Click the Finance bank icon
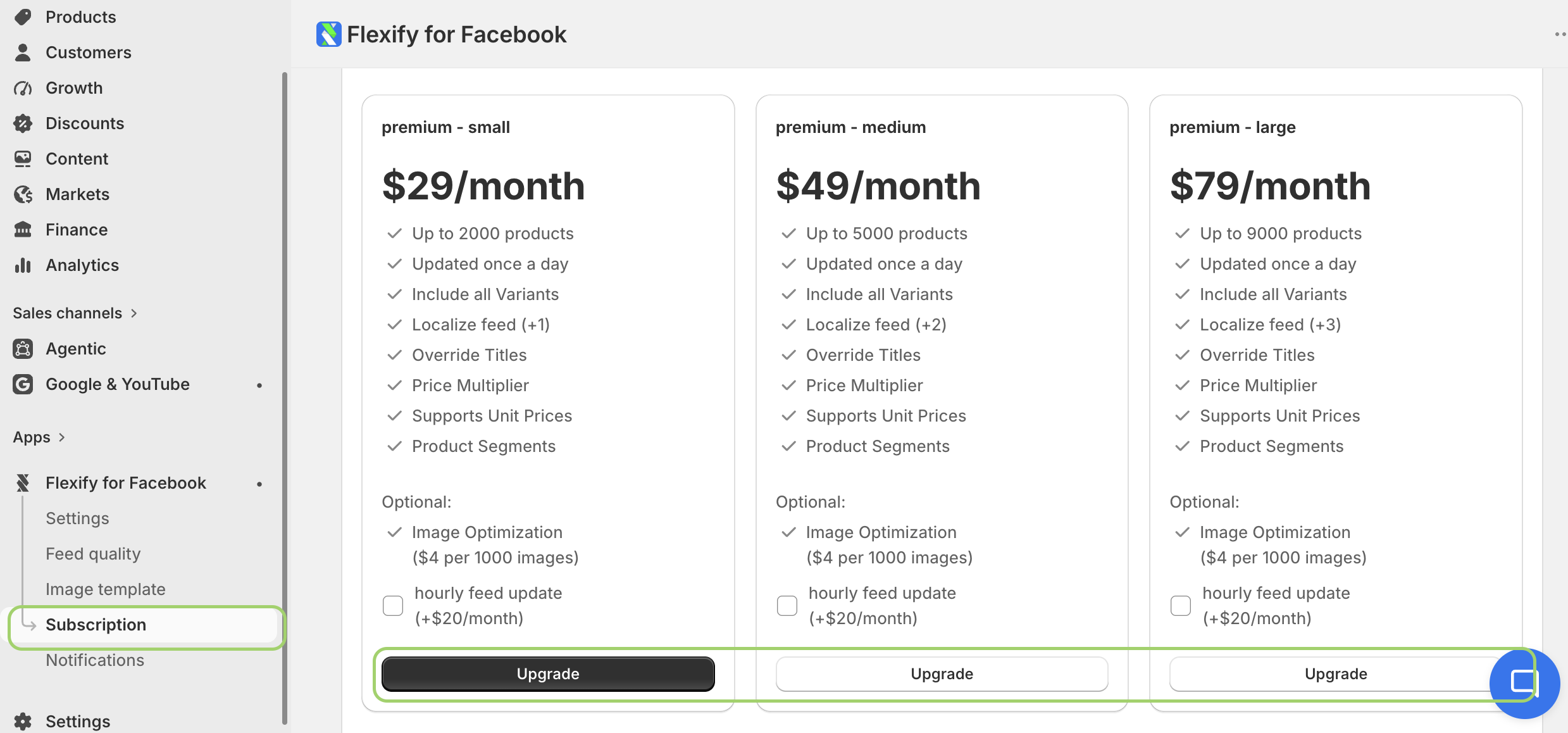 click(x=23, y=230)
